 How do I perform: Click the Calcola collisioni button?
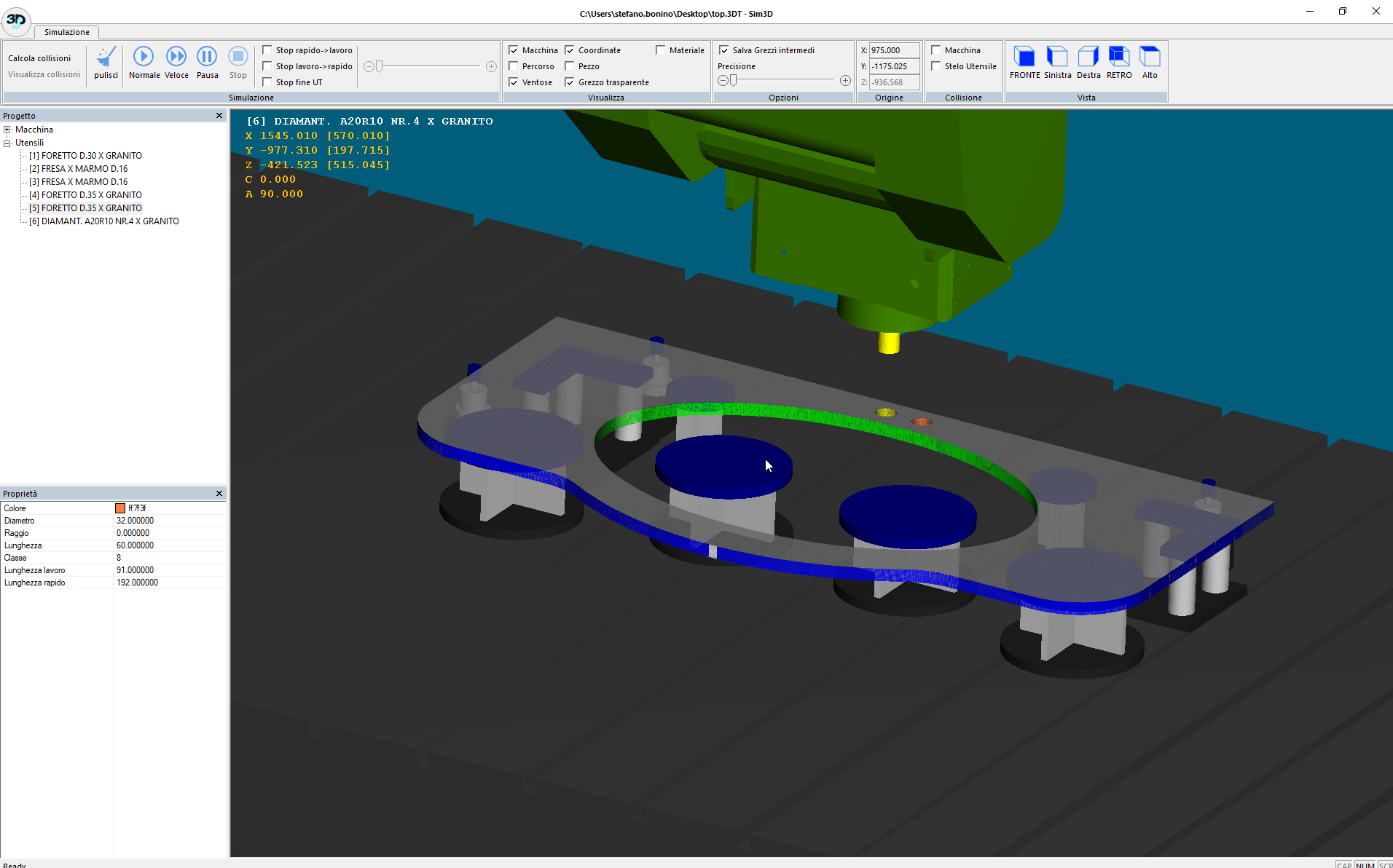(x=39, y=58)
